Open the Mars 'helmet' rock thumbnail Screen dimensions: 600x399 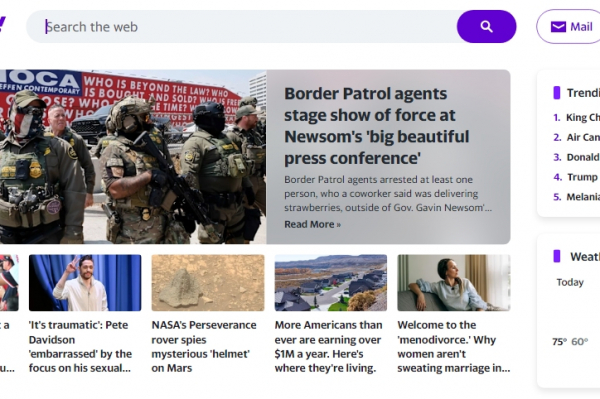208,283
